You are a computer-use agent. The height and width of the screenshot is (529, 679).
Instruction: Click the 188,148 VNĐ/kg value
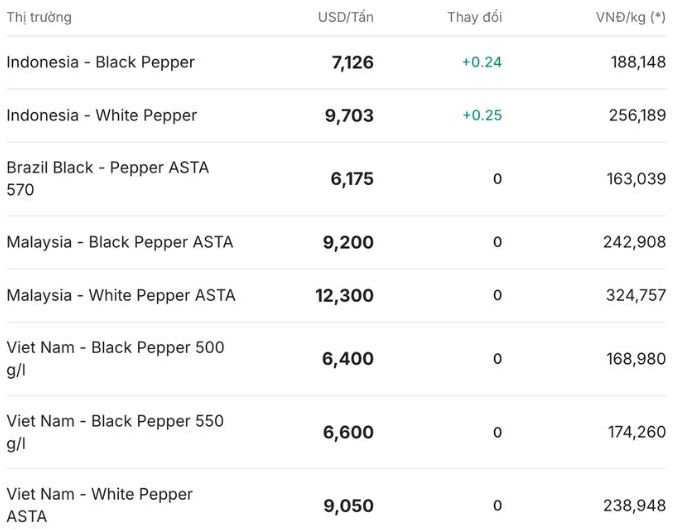[638, 62]
